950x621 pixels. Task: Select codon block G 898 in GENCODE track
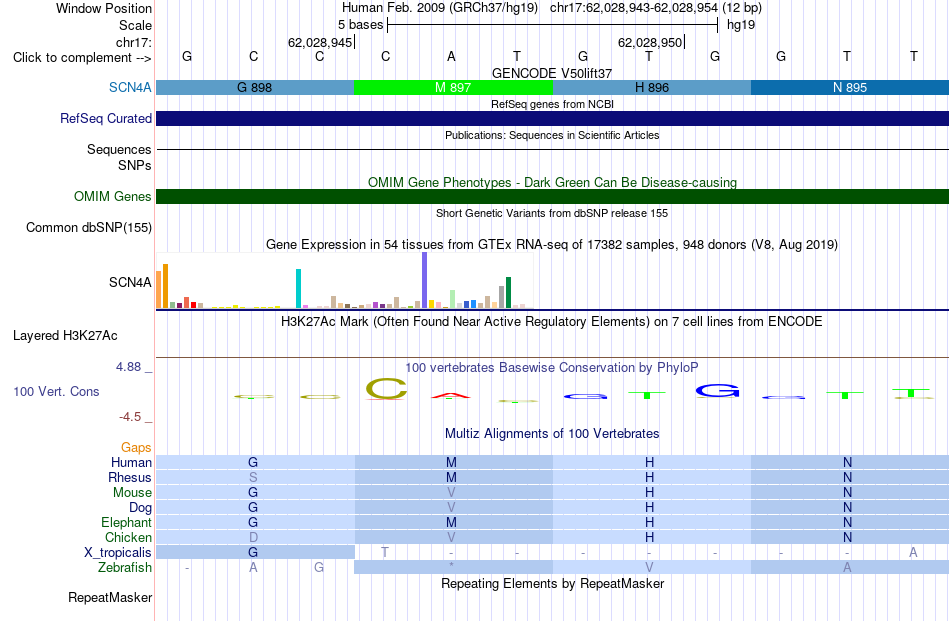pyautogui.click(x=254, y=87)
